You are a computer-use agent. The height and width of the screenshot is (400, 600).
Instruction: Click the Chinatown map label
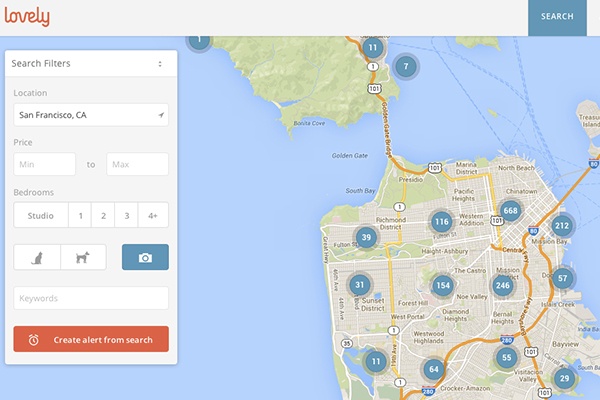pyautogui.click(x=522, y=191)
